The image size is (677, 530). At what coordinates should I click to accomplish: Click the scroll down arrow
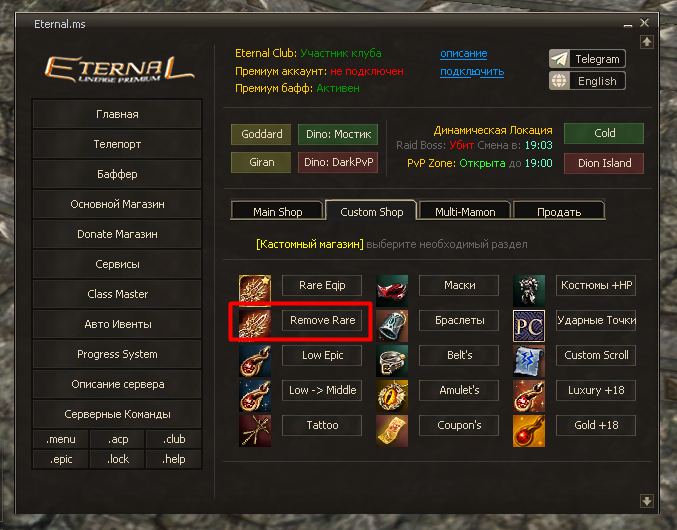pyautogui.click(x=646, y=501)
